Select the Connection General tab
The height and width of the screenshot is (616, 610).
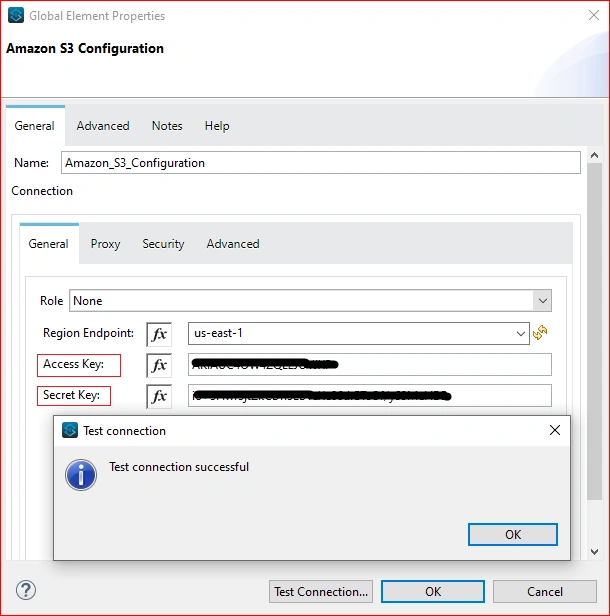(x=48, y=244)
